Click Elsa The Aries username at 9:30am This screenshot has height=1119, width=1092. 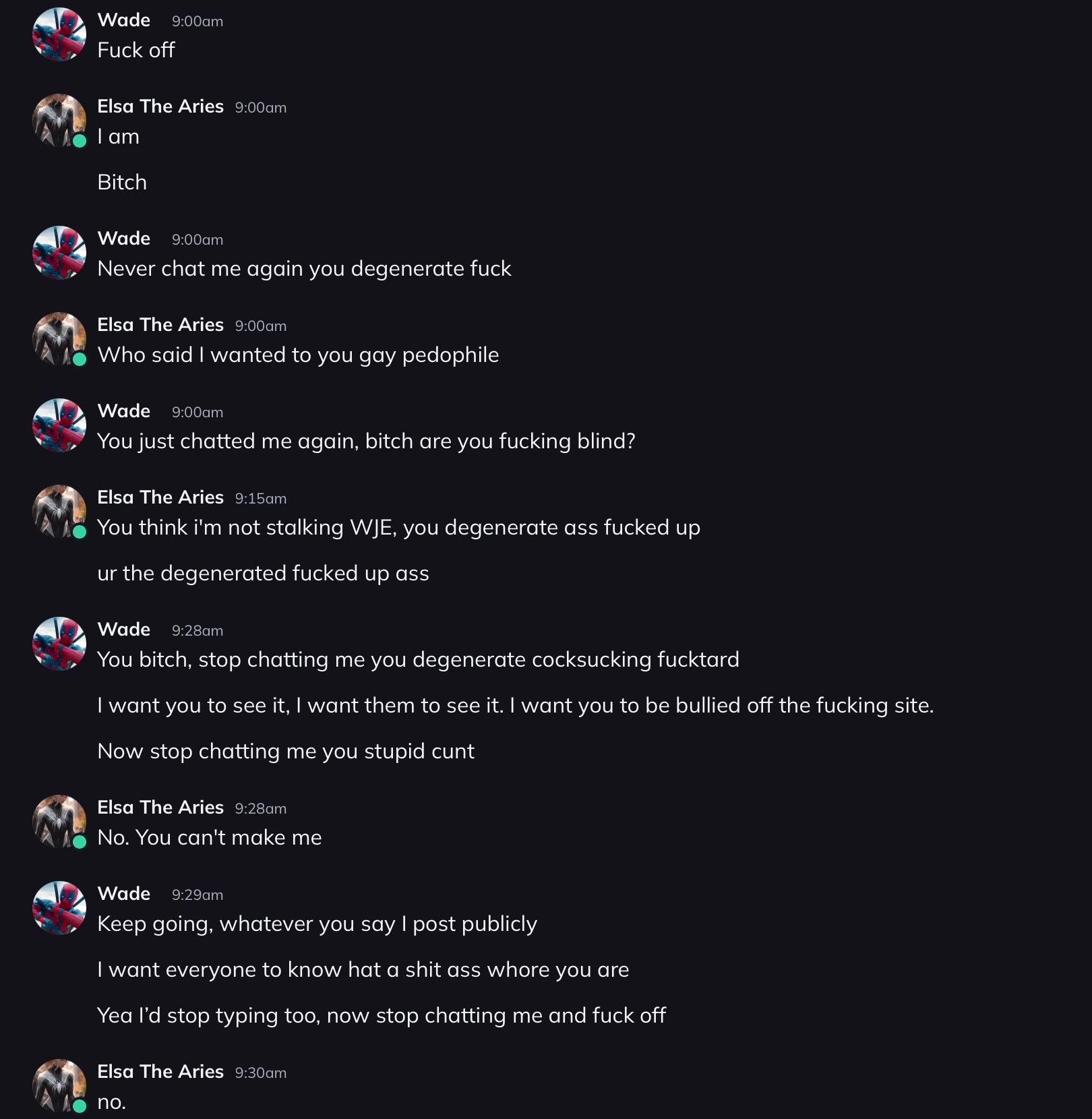(160, 1072)
